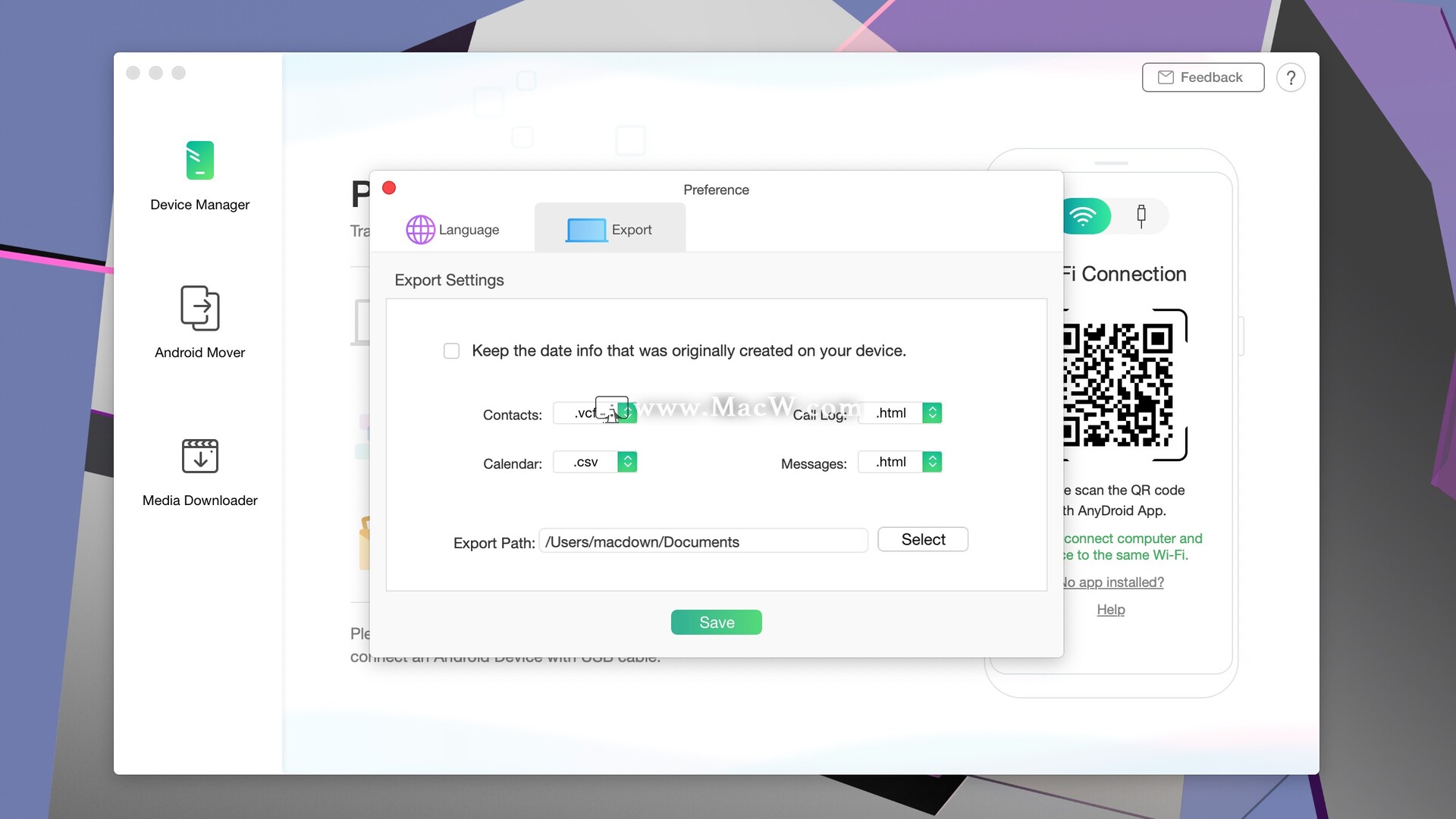The image size is (1456, 819).
Task: Switch to USB cable connection mode
Action: [1141, 216]
